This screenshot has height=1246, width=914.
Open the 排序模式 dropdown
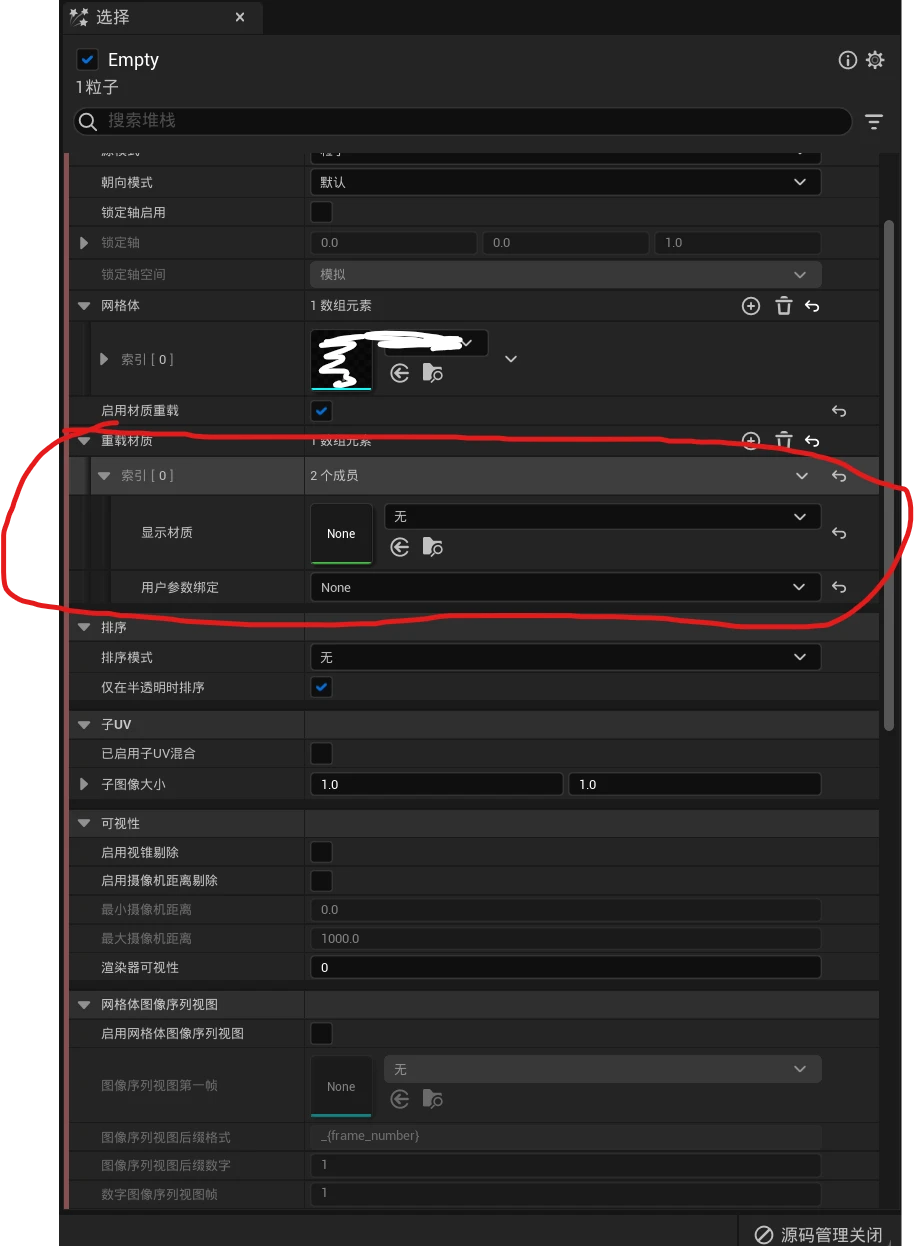(x=565, y=657)
